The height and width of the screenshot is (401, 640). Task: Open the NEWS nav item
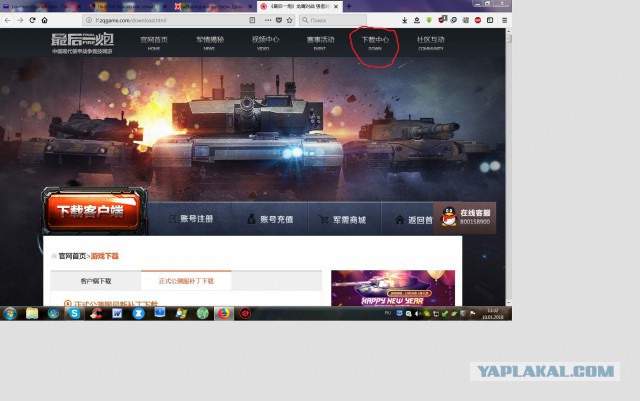210,42
